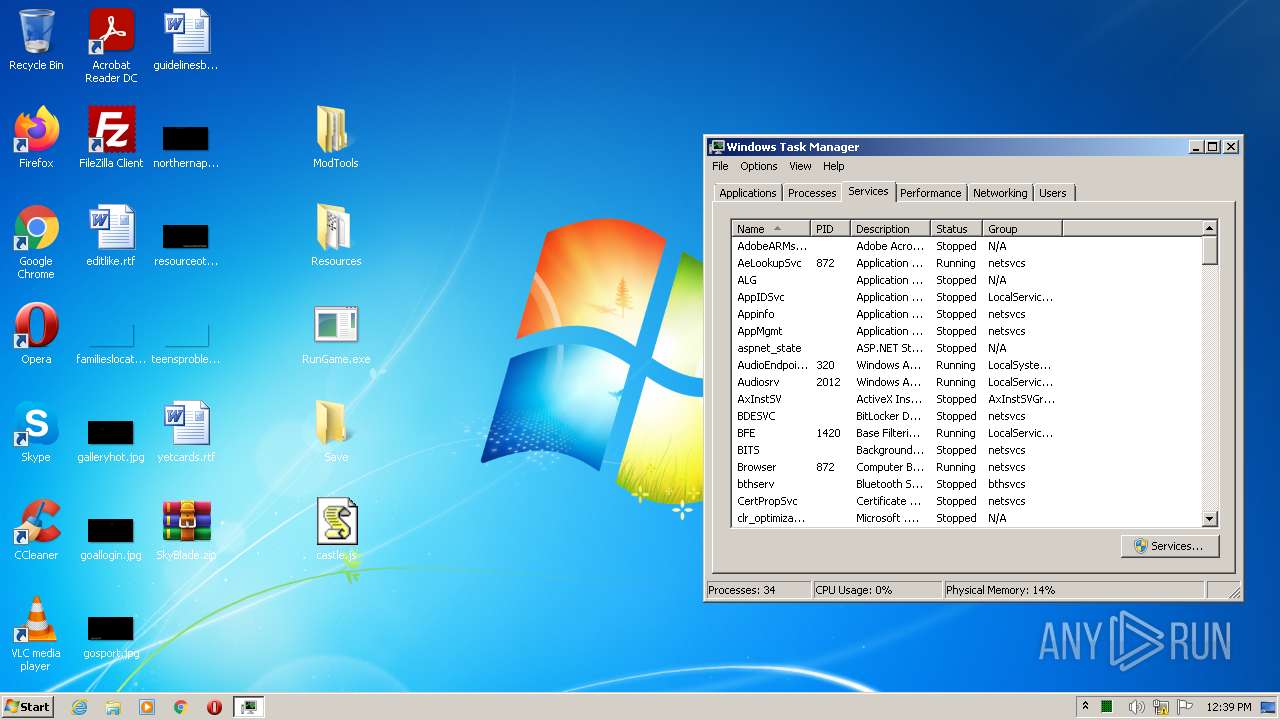
Task: Select the northernap file icon
Action: (186, 146)
